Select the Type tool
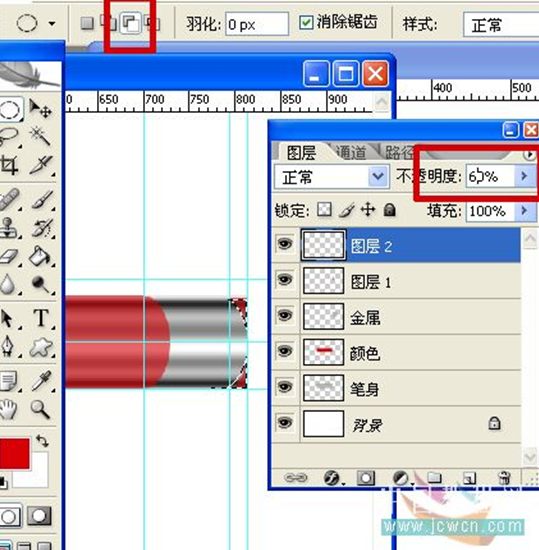The image size is (539, 550). pyautogui.click(x=41, y=318)
